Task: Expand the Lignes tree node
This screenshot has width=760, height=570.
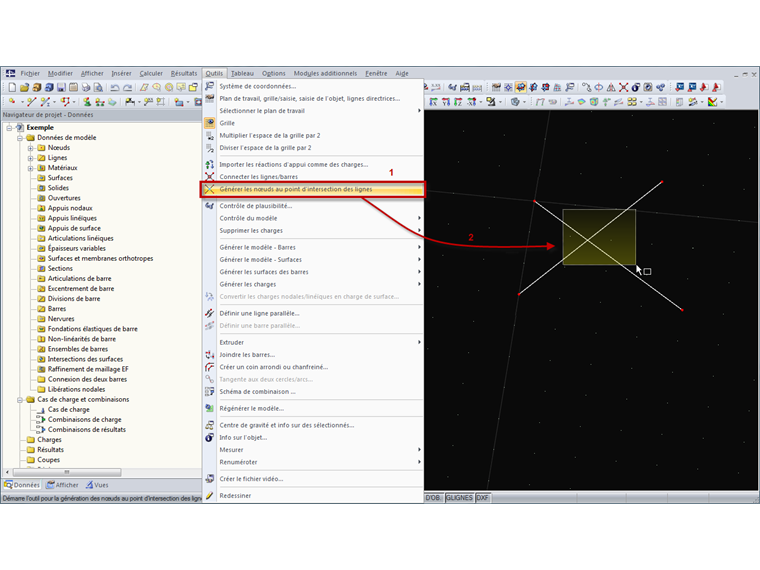Action: point(31,158)
